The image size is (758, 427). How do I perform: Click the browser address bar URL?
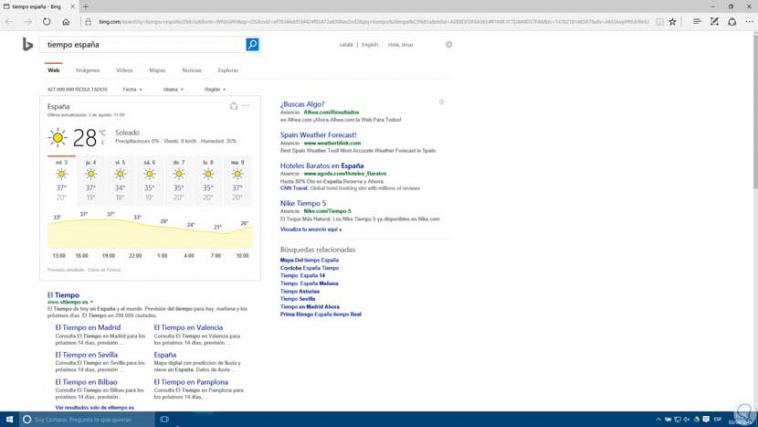(373, 22)
